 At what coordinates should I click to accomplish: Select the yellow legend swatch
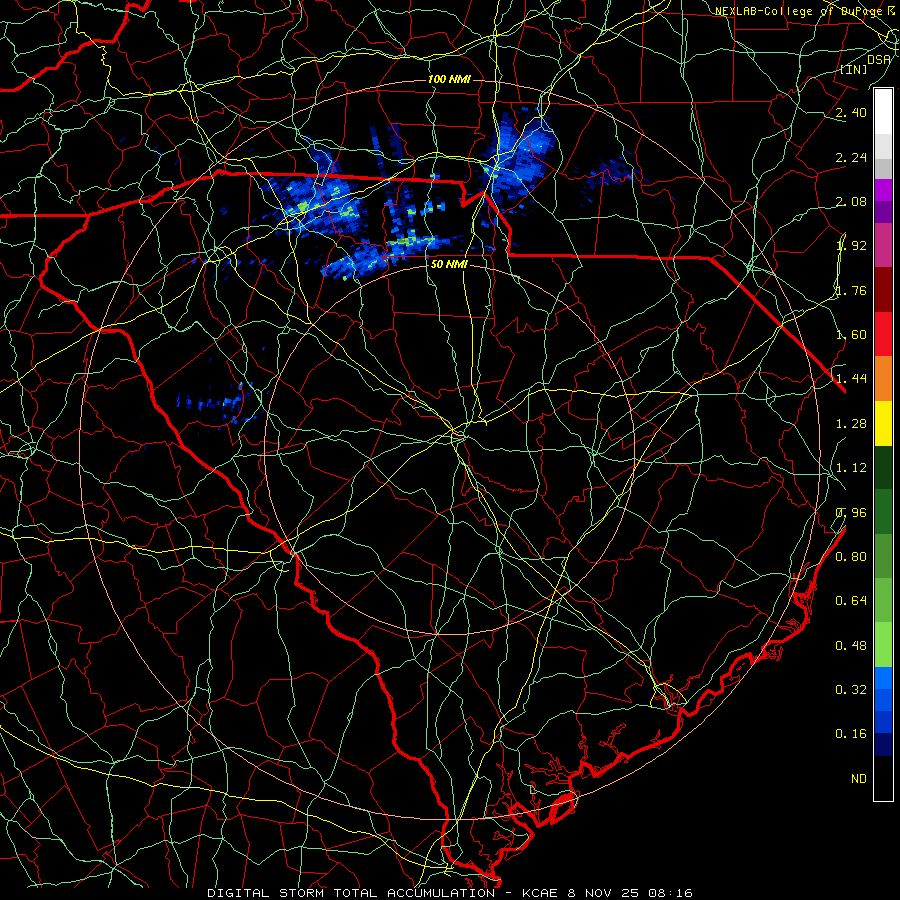click(883, 423)
